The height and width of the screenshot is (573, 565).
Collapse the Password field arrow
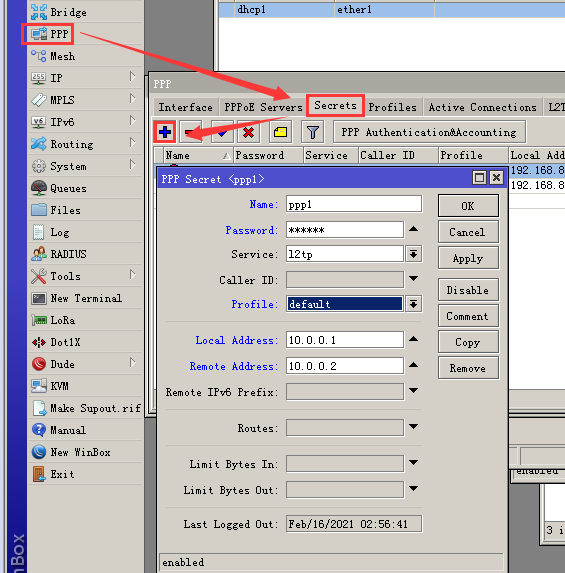tap(413, 229)
